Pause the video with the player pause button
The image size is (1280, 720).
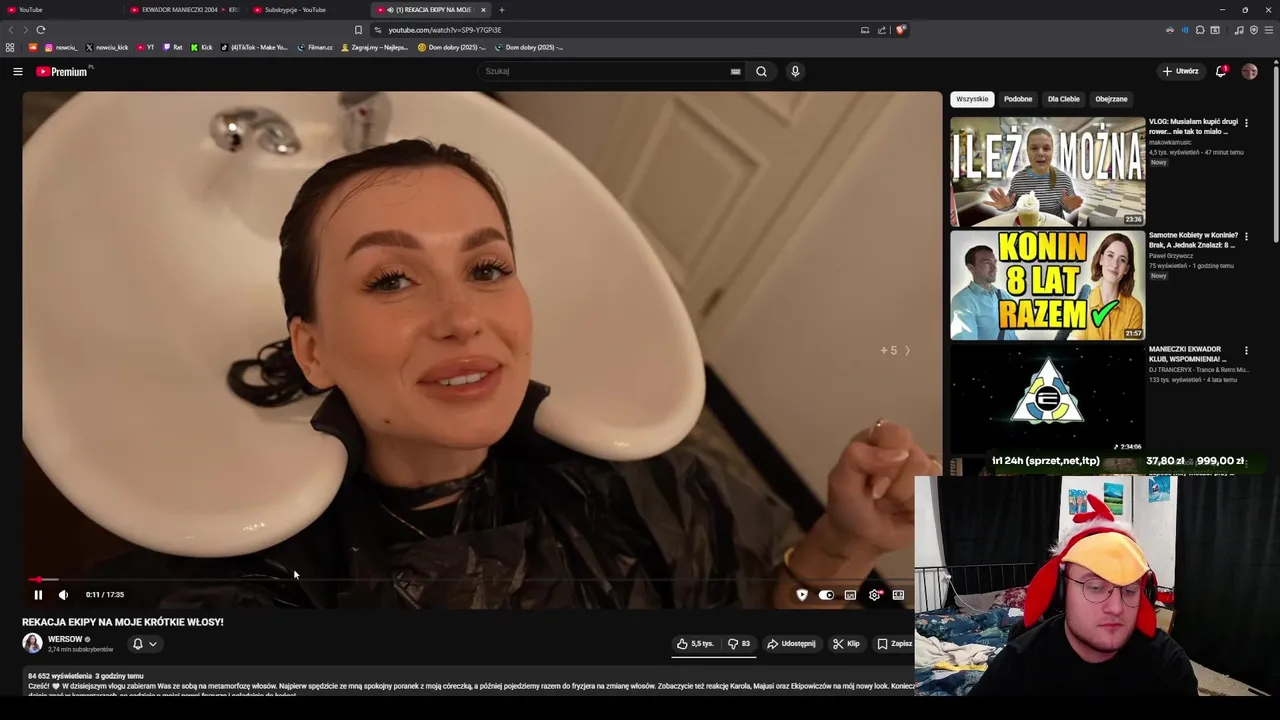[x=38, y=595]
